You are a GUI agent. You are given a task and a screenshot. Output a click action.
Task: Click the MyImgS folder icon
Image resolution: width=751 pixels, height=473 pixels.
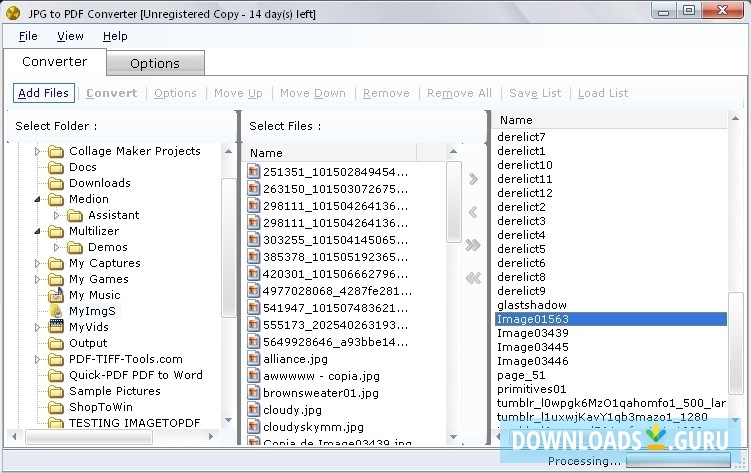[x=56, y=311]
